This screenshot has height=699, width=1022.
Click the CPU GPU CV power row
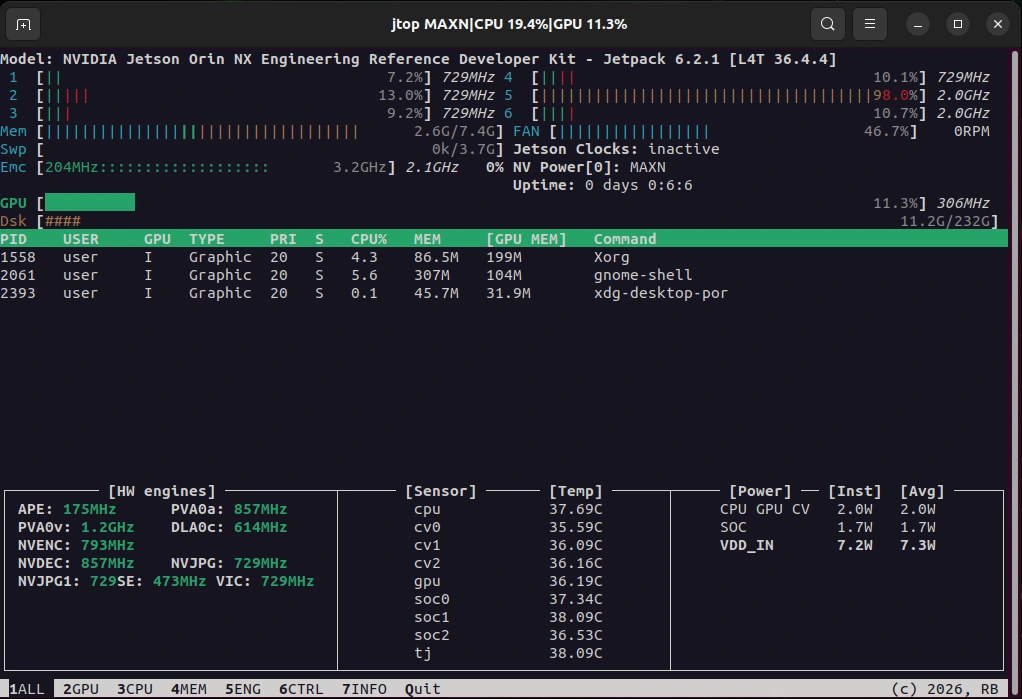pyautogui.click(x=828, y=509)
